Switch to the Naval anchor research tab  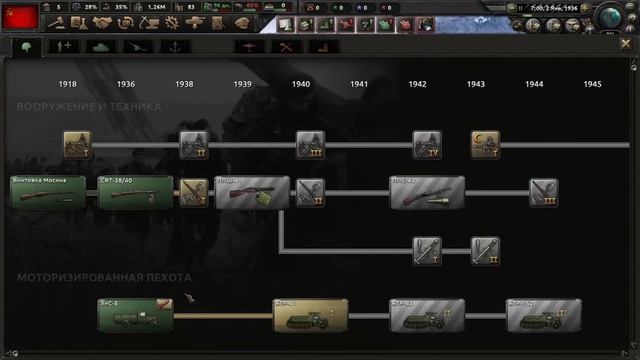[175, 47]
